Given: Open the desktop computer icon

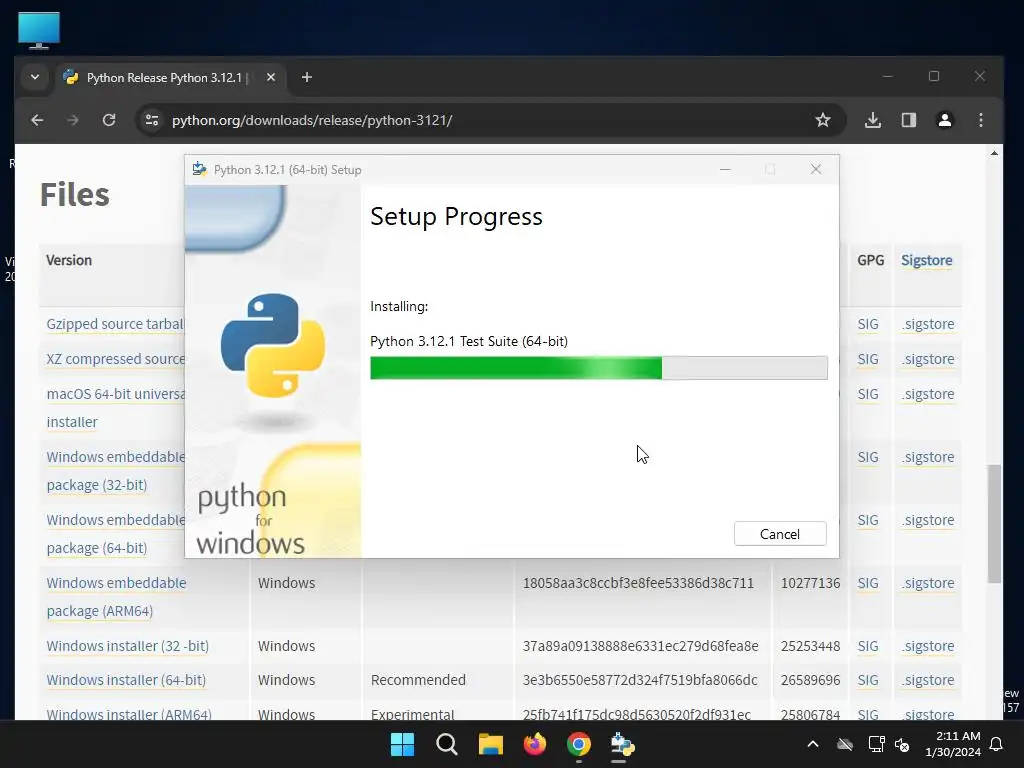Looking at the screenshot, I should [39, 30].
